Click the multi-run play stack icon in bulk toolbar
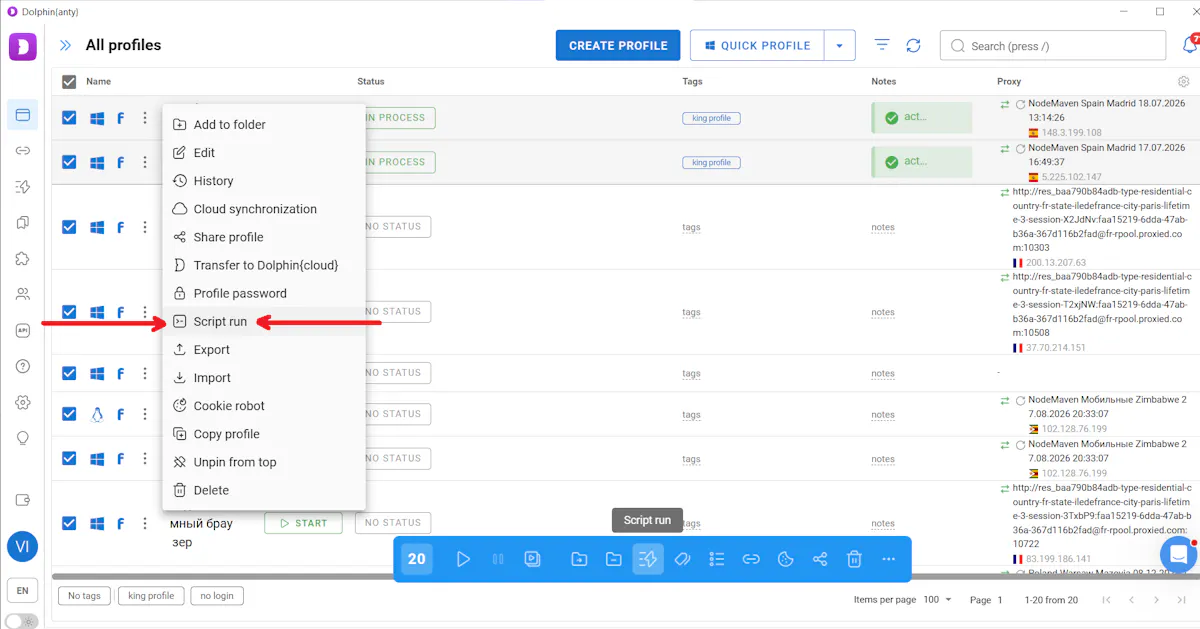 point(533,559)
